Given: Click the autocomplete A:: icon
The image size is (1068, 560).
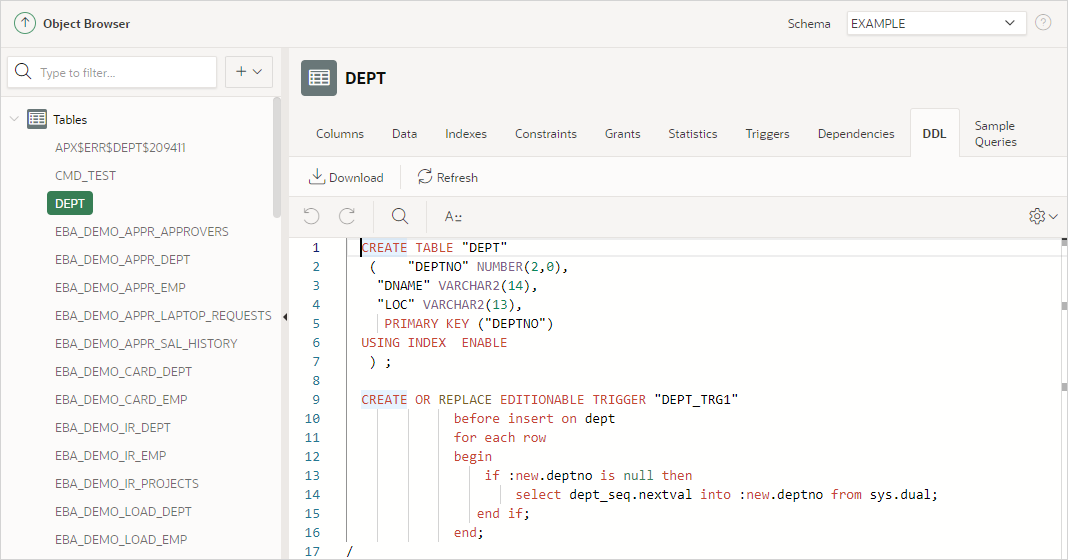Looking at the screenshot, I should (x=454, y=216).
